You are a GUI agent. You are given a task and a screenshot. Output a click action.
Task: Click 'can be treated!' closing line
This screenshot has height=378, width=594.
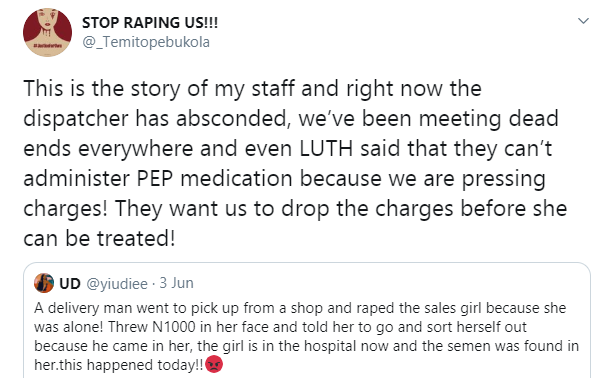pos(100,239)
